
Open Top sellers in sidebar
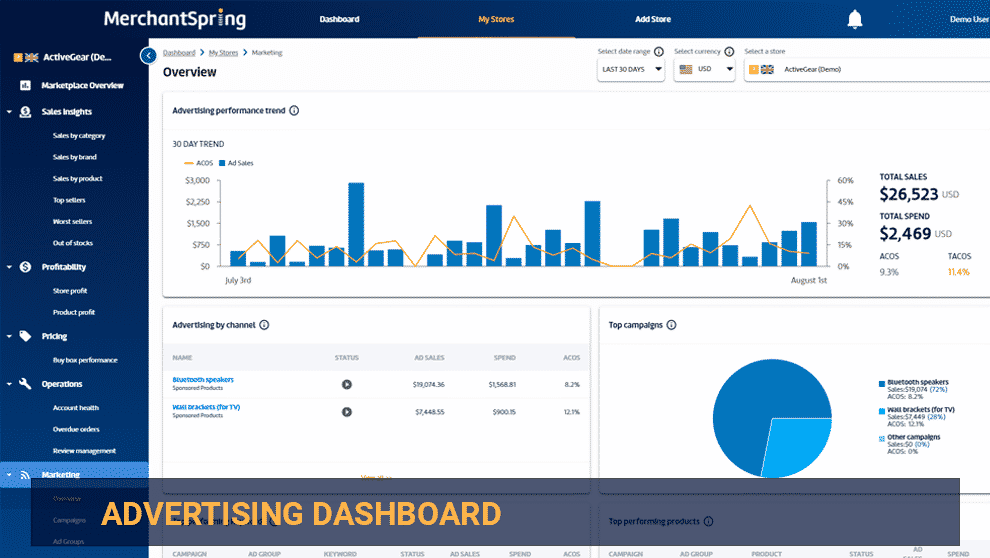(69, 200)
